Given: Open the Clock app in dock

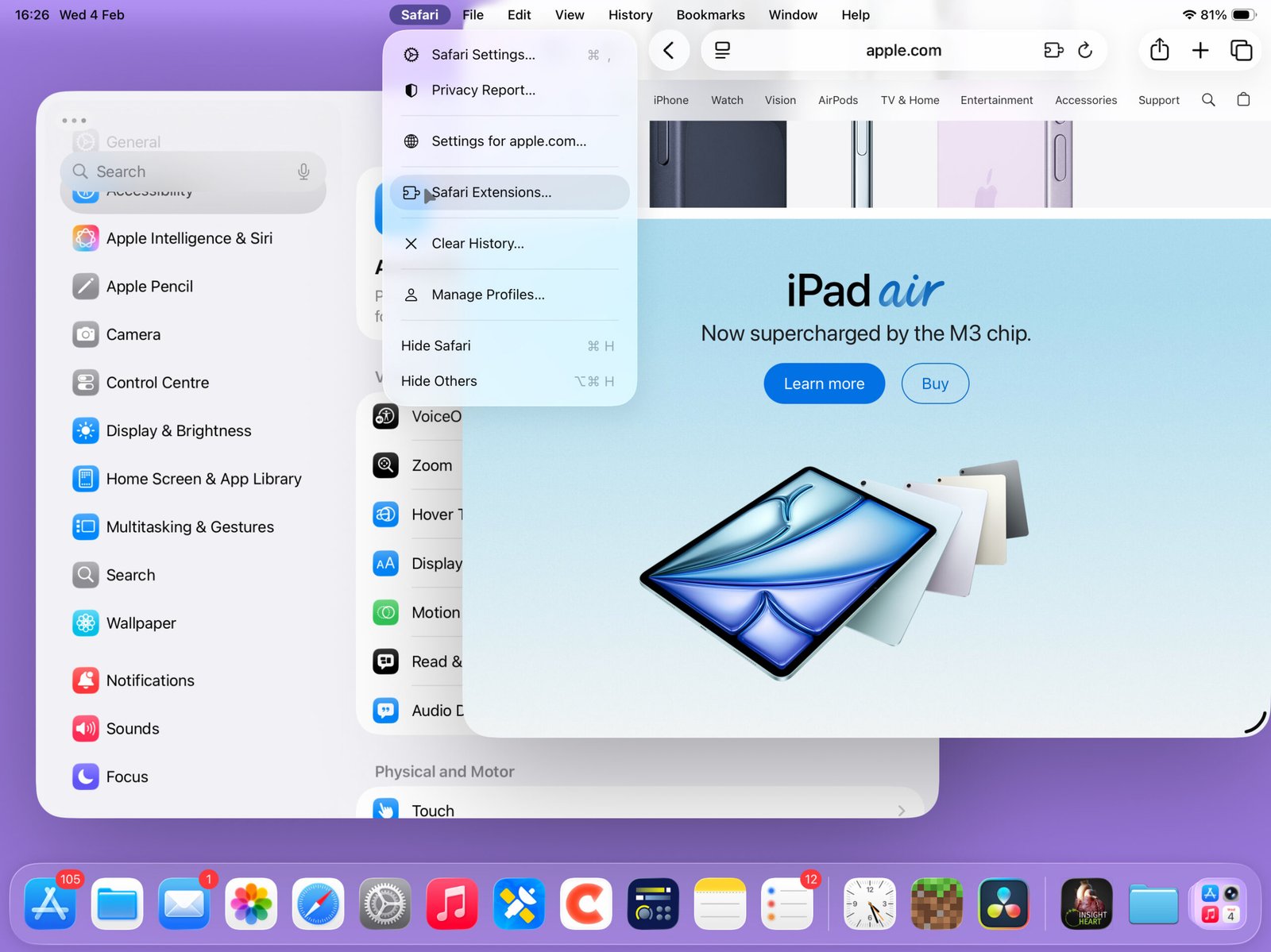Looking at the screenshot, I should [870, 904].
